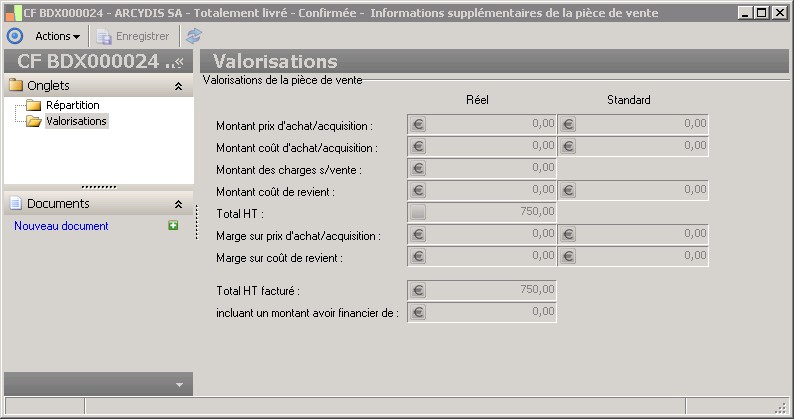794x419 pixels.
Task: Maximize the window
Action: (761, 13)
